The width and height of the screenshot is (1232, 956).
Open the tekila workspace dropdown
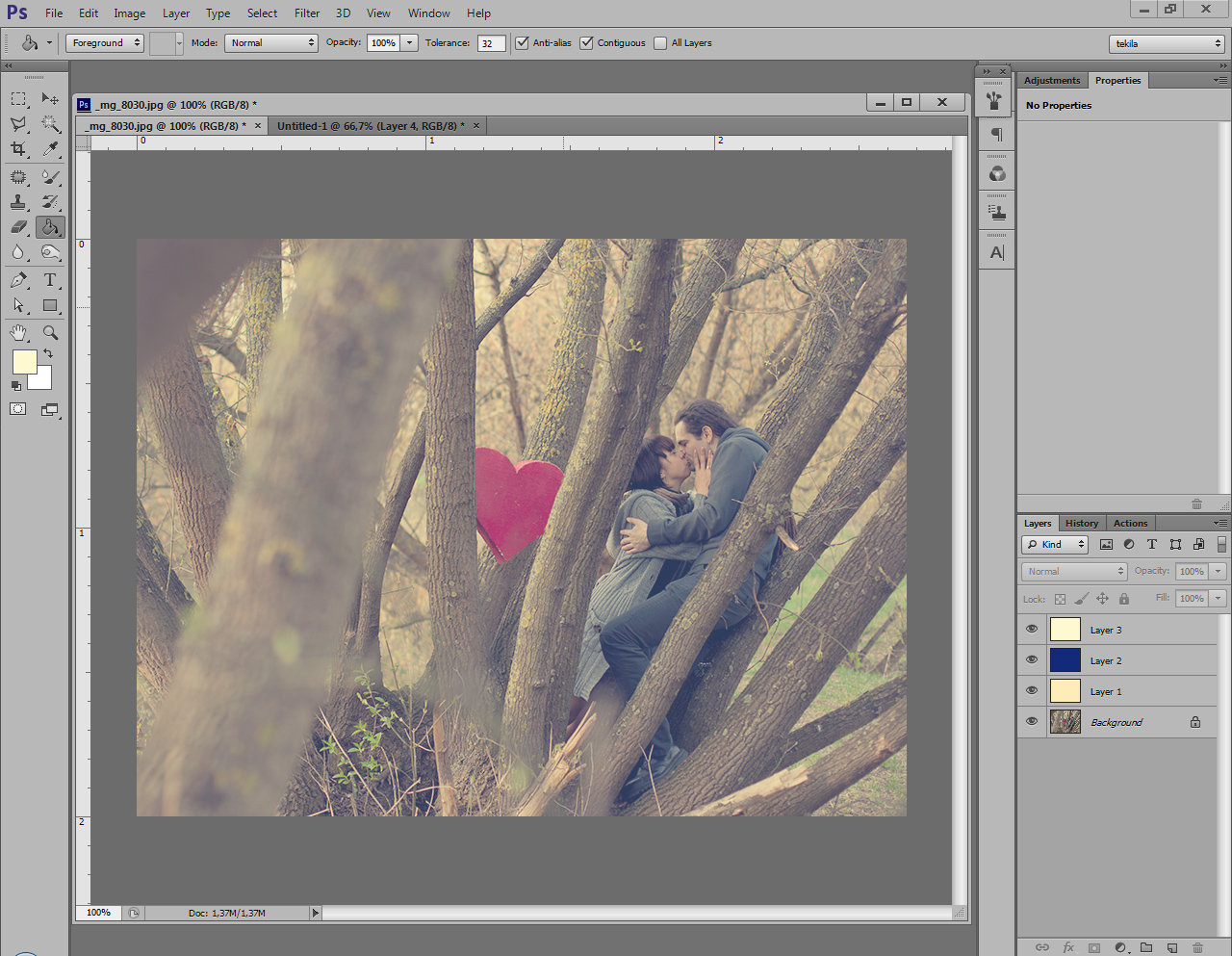pyautogui.click(x=1167, y=43)
